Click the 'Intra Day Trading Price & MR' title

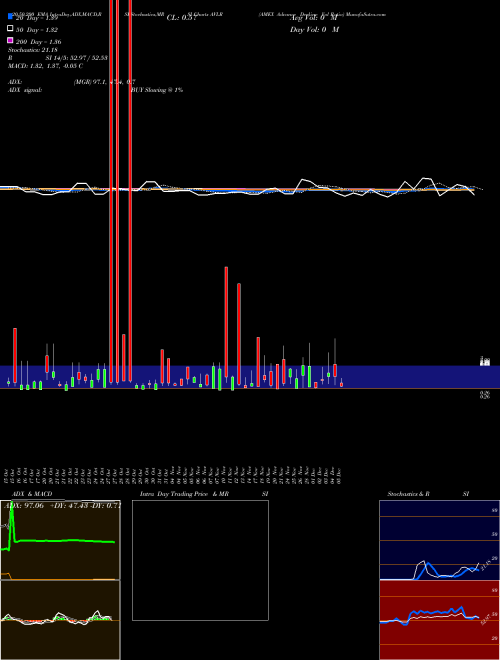point(184,494)
